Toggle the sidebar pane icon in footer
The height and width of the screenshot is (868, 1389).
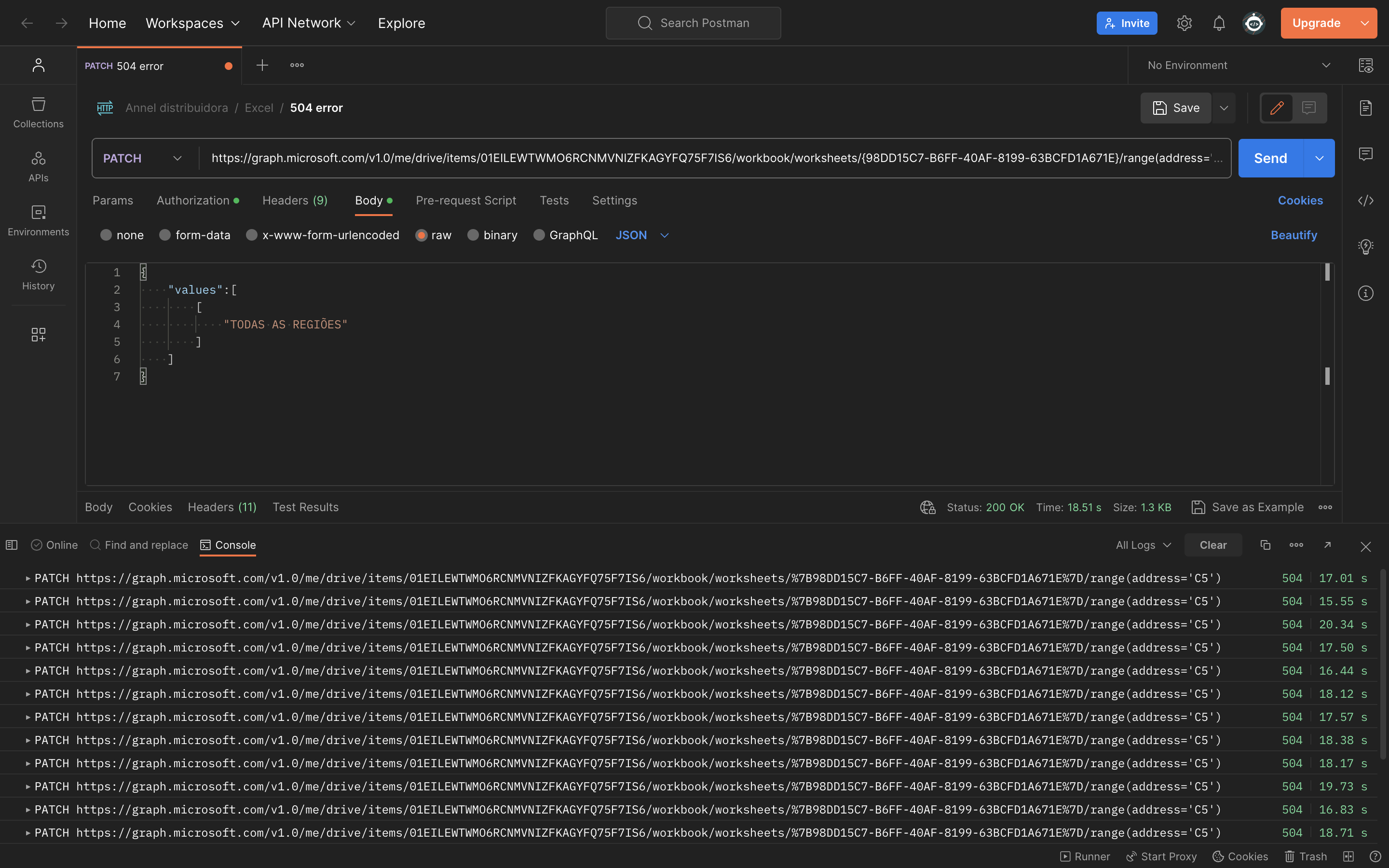12,545
